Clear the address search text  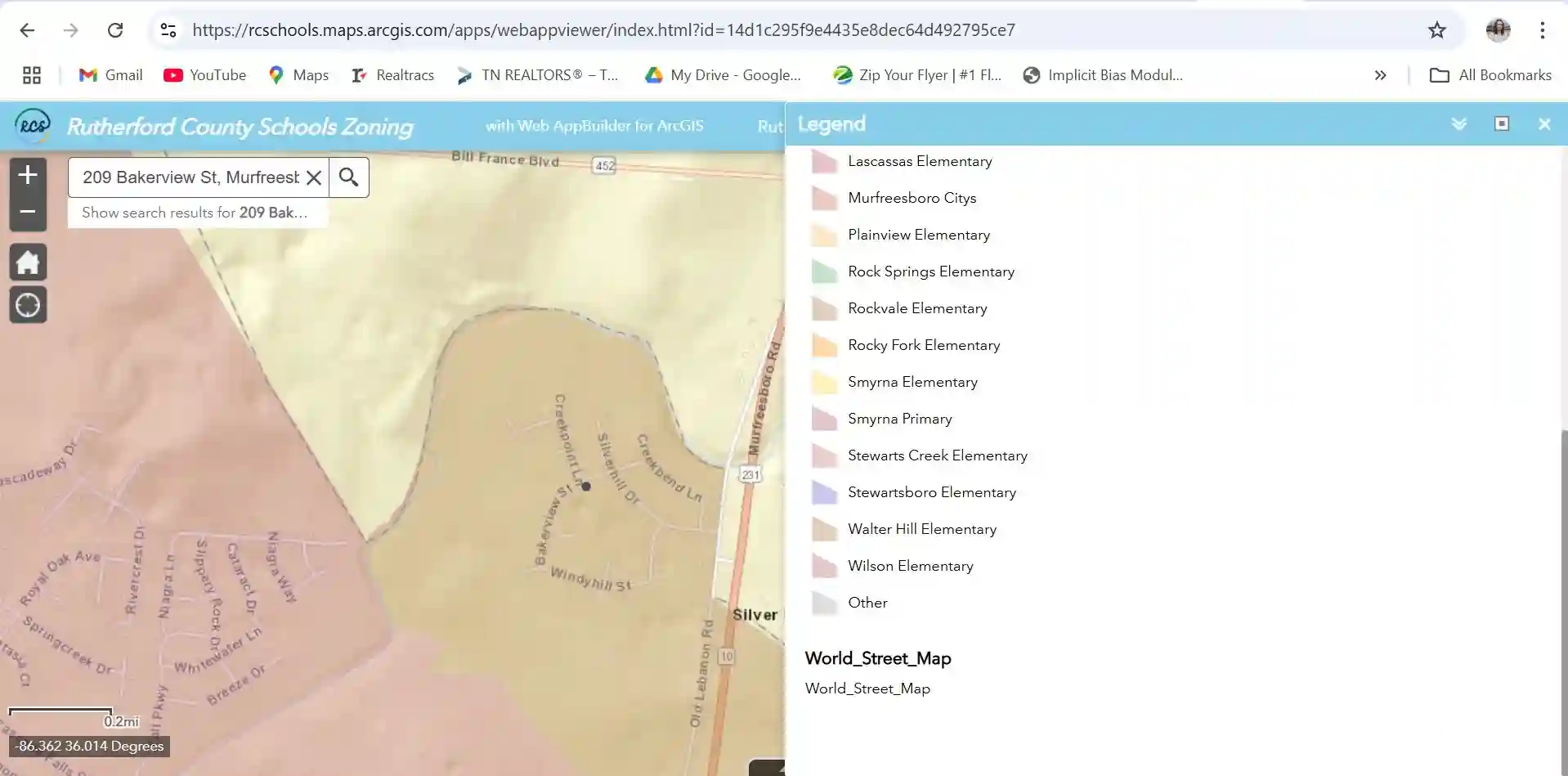click(x=314, y=177)
